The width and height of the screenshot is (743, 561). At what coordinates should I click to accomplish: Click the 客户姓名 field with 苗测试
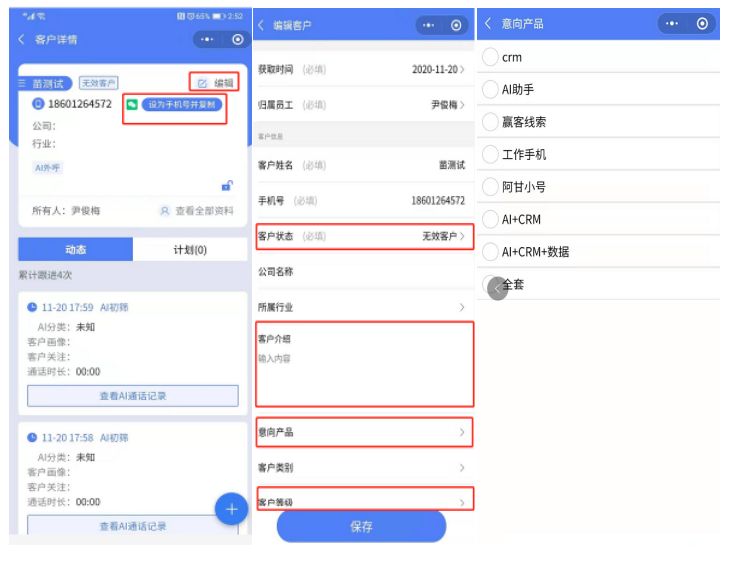pyautogui.click(x=363, y=165)
